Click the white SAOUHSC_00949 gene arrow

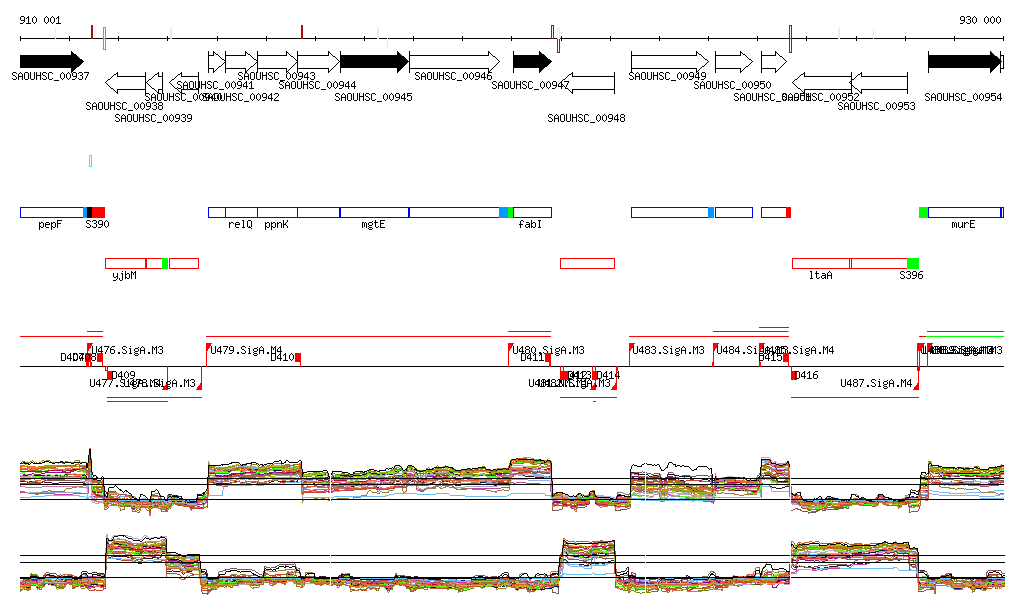(x=670, y=62)
